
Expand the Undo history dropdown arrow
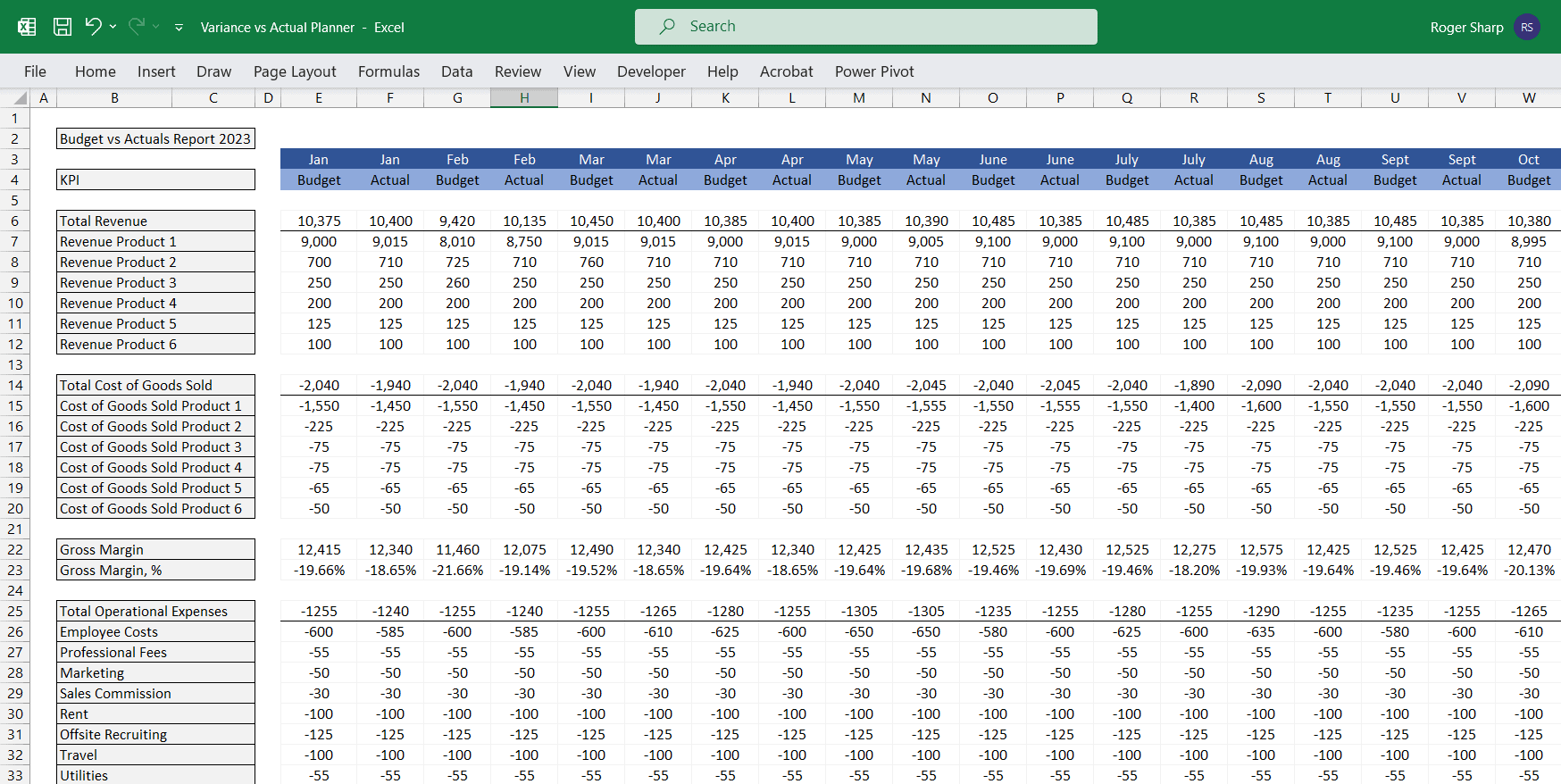pyautogui.click(x=113, y=27)
